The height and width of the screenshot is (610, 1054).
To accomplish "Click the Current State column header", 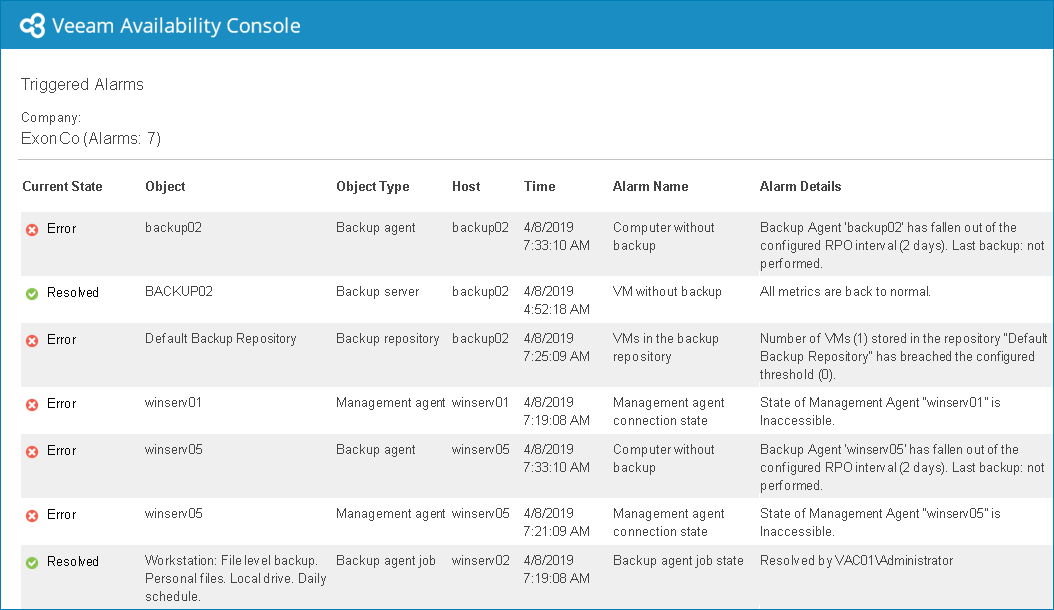I will [x=62, y=186].
